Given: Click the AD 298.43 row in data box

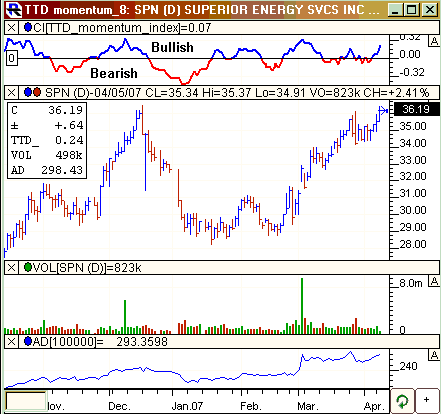Looking at the screenshot, I should pos(47,170).
